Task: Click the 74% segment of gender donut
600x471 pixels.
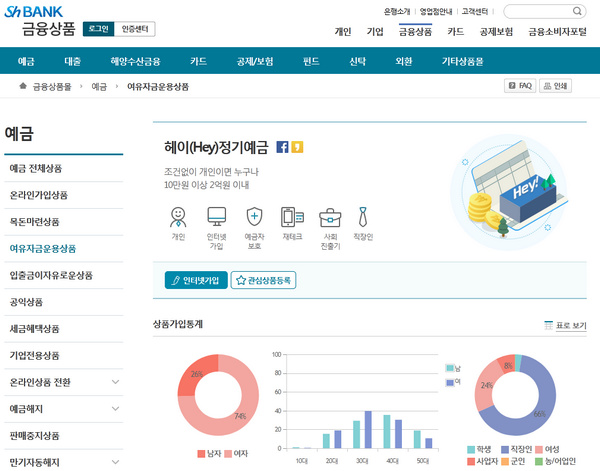Action: pyautogui.click(x=240, y=416)
